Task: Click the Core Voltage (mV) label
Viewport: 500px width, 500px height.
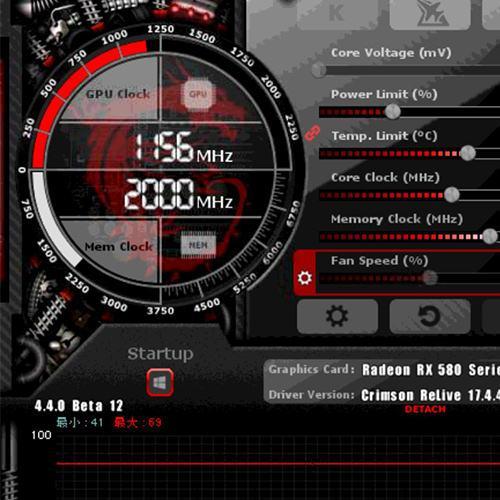Action: click(391, 53)
